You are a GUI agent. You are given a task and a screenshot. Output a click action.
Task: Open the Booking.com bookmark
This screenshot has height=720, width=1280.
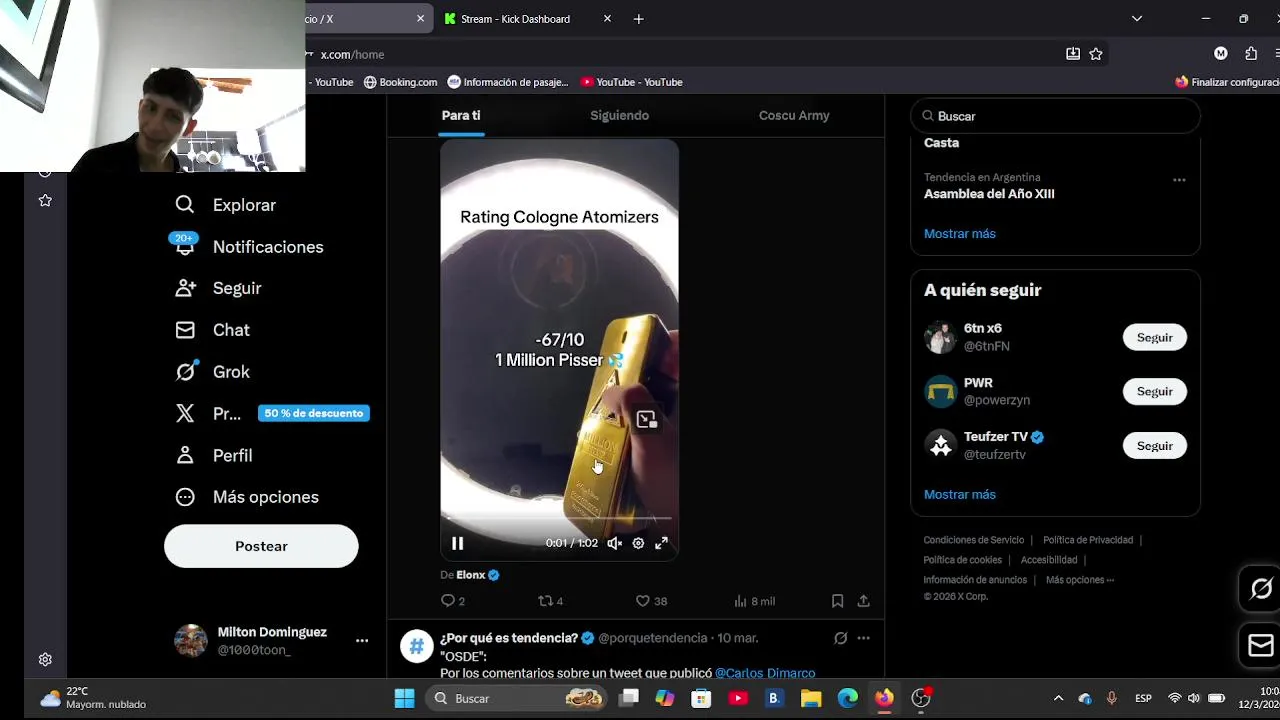point(400,82)
